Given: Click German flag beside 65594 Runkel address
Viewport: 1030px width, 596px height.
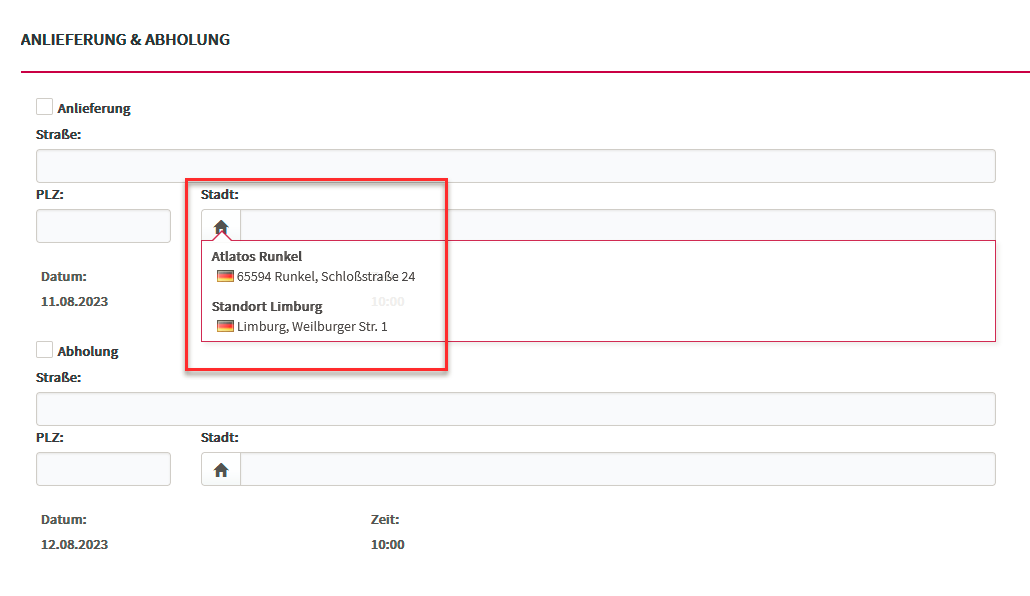Looking at the screenshot, I should click(225, 276).
